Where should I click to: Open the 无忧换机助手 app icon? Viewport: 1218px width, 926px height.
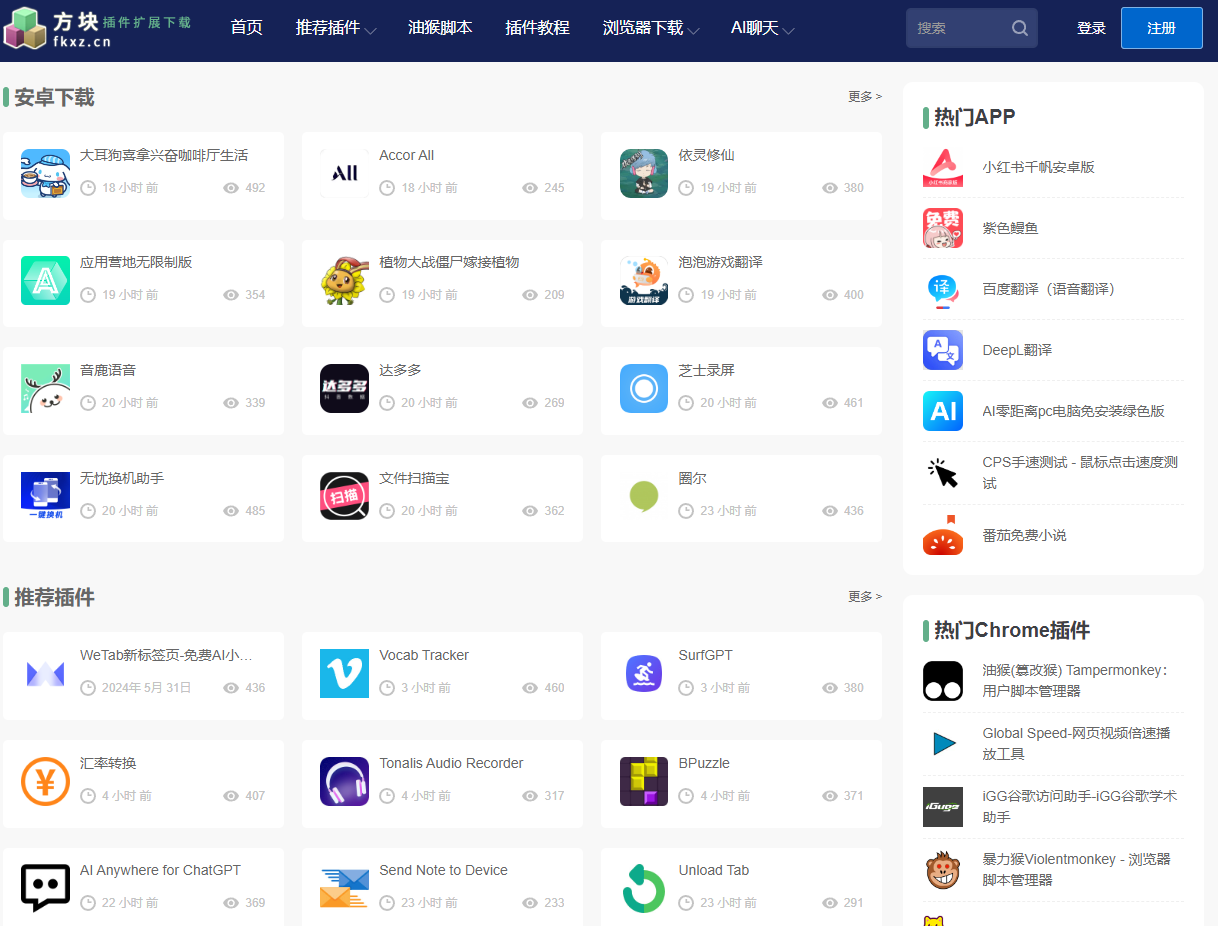coord(45,496)
